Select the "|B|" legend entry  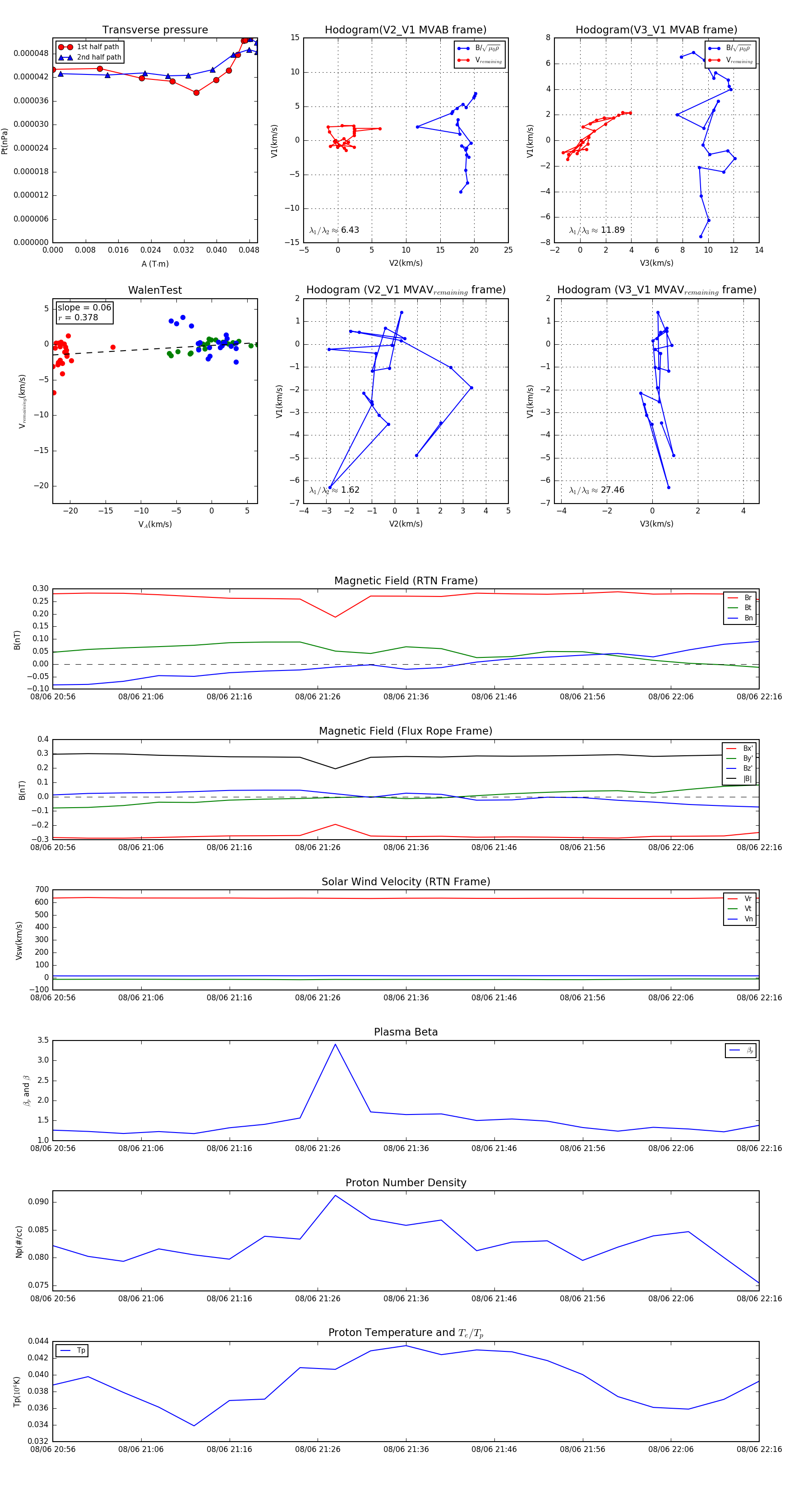point(740,779)
